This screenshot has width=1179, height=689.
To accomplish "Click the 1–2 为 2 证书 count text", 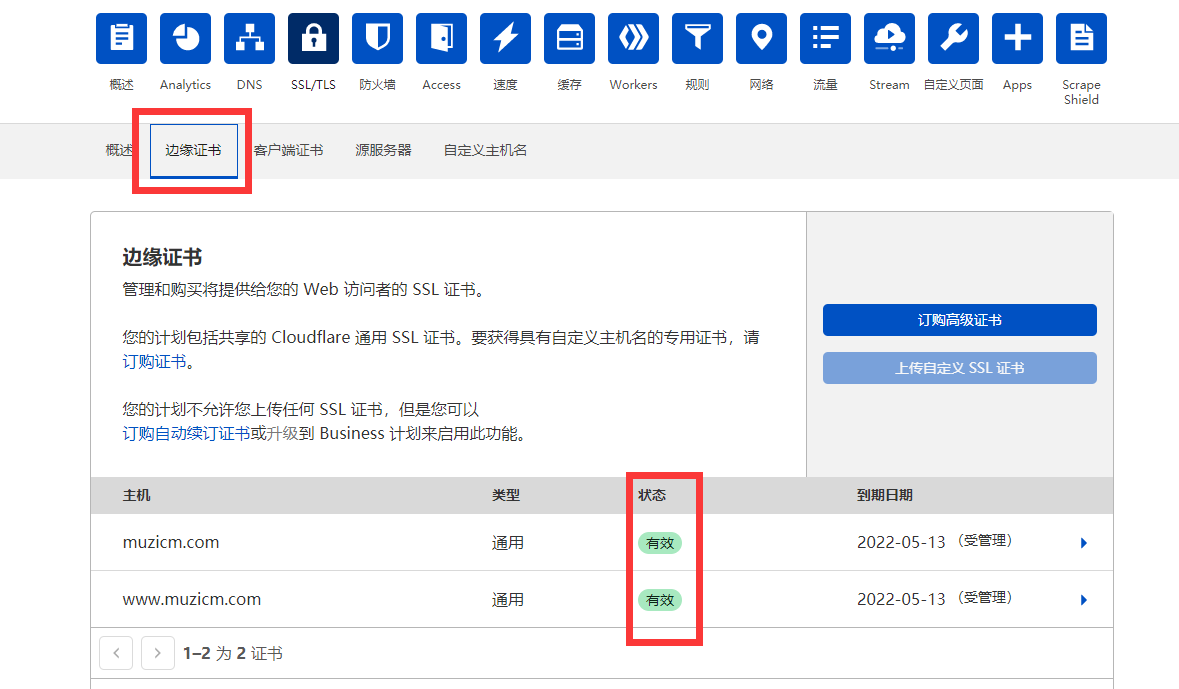I will tap(232, 654).
